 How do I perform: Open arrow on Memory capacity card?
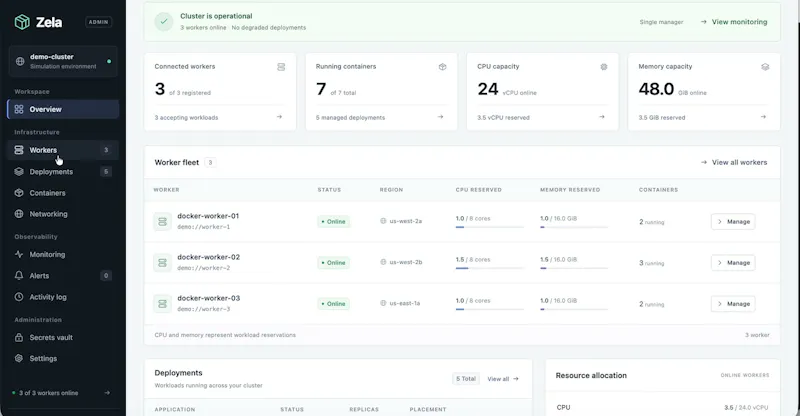pyautogui.click(x=763, y=117)
